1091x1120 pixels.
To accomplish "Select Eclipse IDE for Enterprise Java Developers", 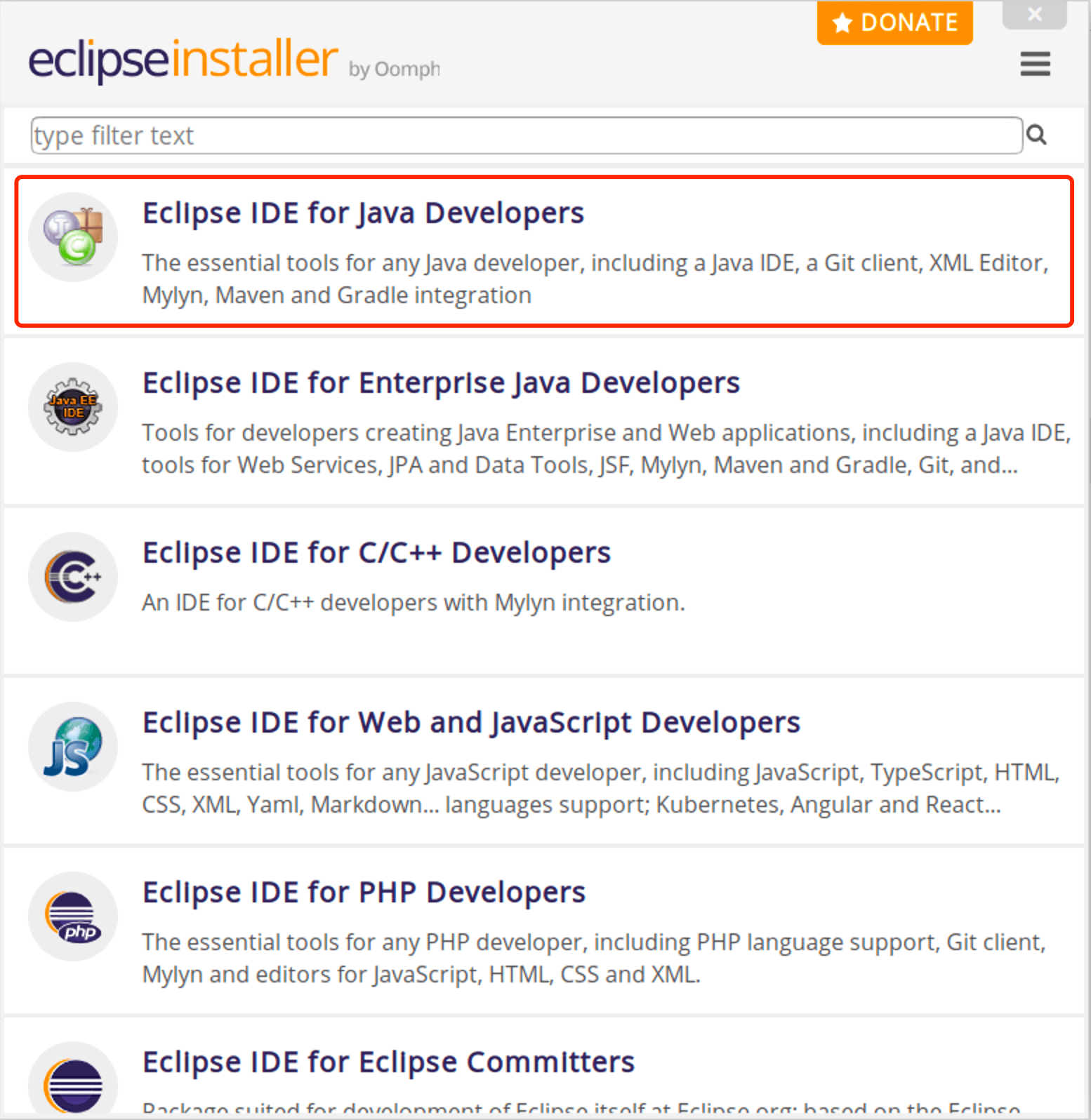I will (x=544, y=421).
